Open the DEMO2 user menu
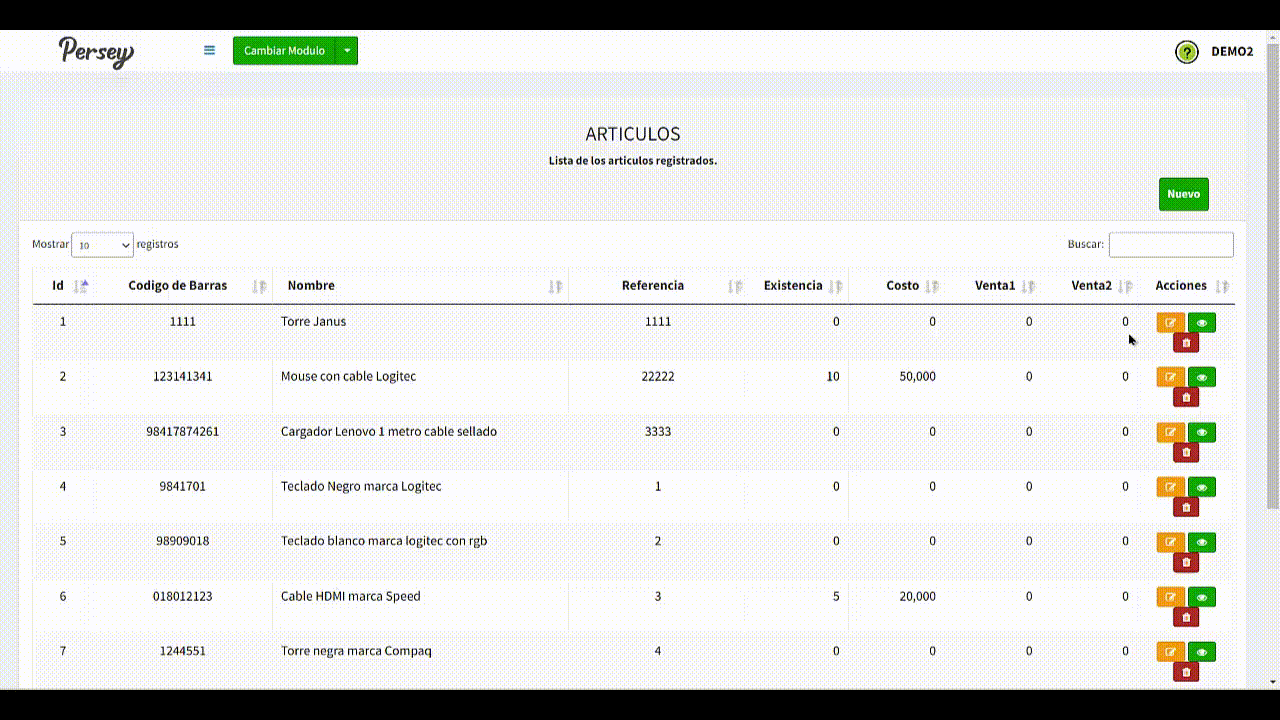This screenshot has width=1280, height=720. 1232,52
